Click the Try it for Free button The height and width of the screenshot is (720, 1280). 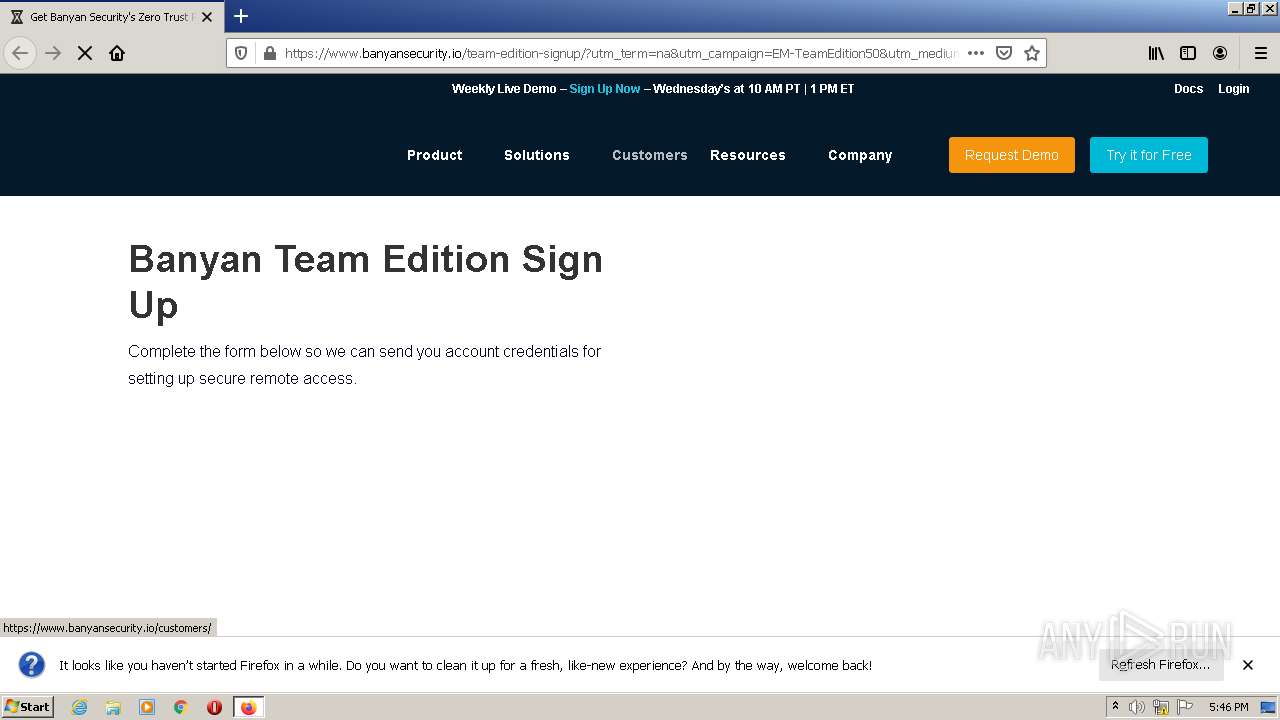click(x=1149, y=155)
